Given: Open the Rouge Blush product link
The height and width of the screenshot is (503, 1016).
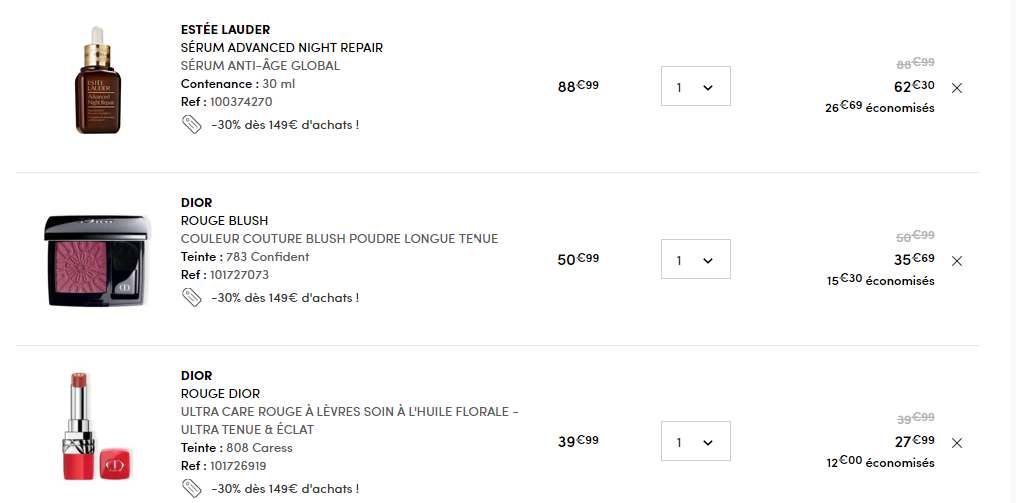Looking at the screenshot, I should (x=224, y=221).
